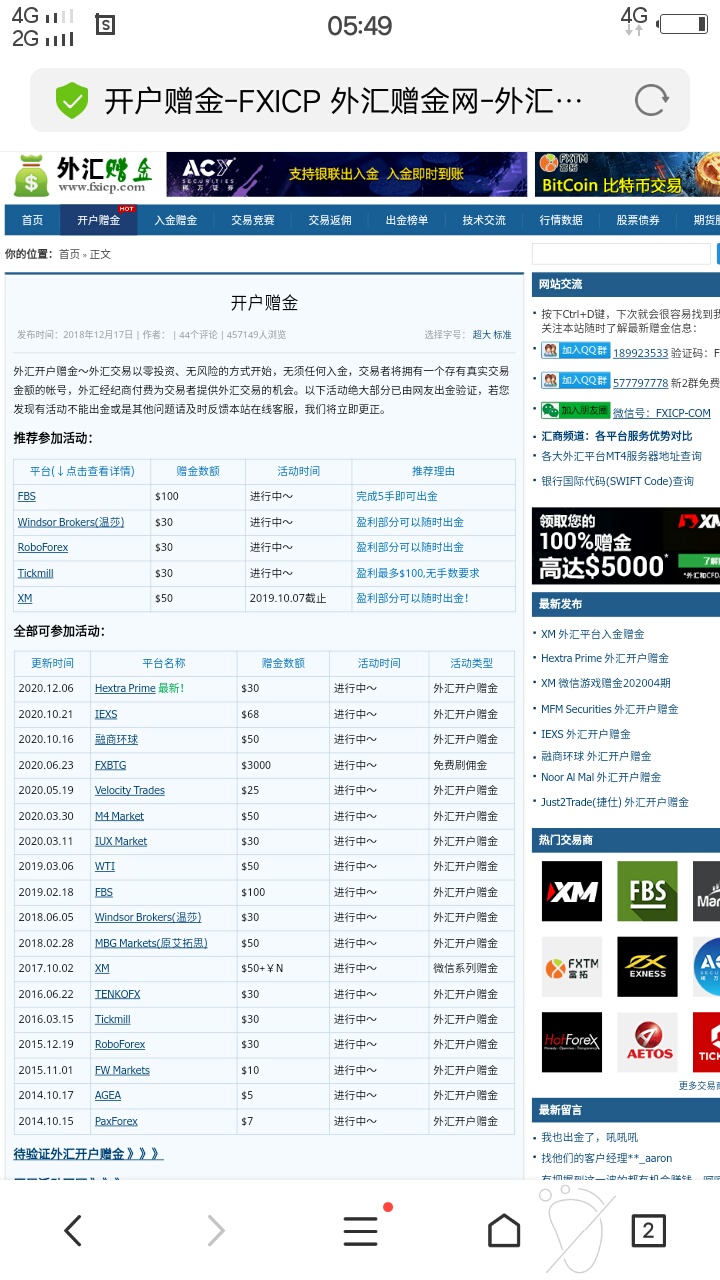The image size is (720, 1280).
Task: Open the 交易竞赛 nav tab
Action: tap(252, 220)
